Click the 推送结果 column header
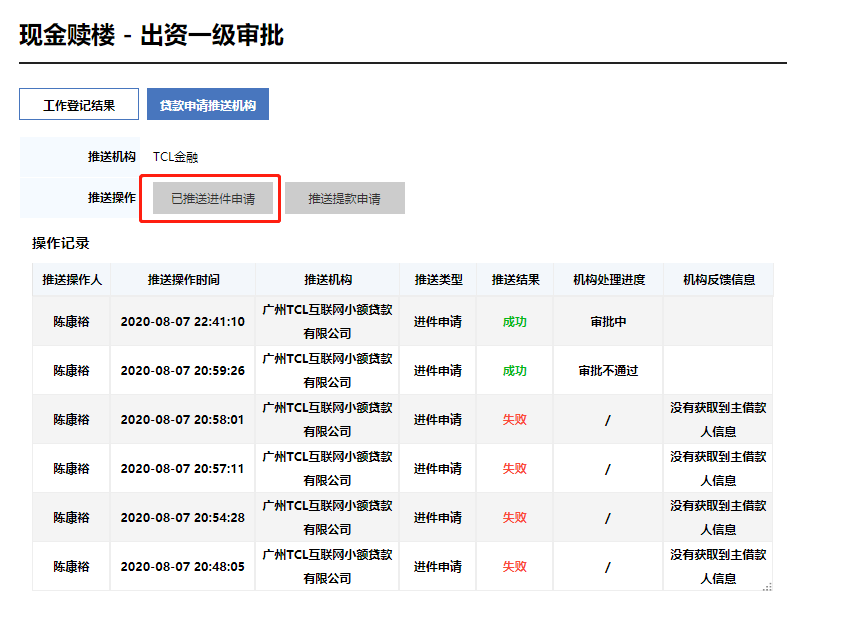Viewport: 841px width, 617px height. 515,280
